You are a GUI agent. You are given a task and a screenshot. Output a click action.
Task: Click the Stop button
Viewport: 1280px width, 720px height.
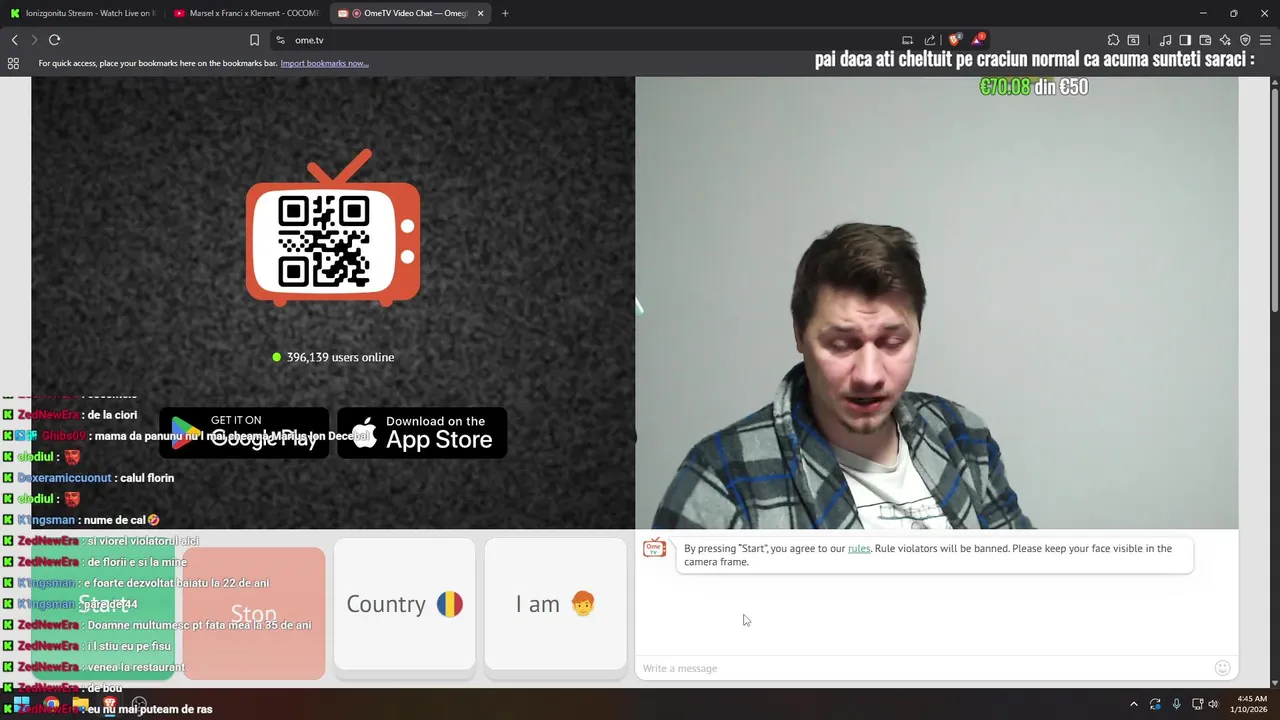(x=254, y=613)
